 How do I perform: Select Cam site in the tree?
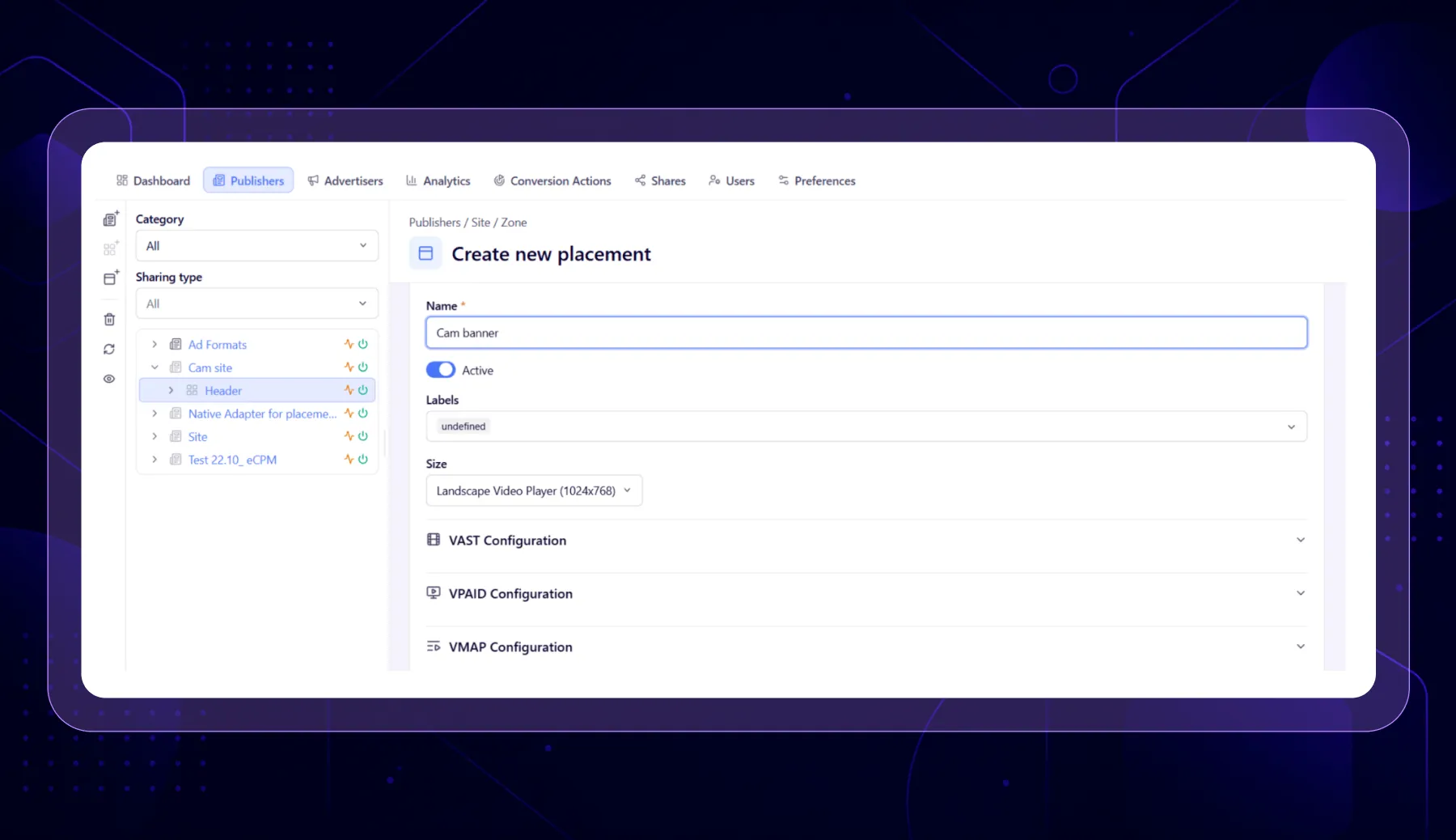point(210,367)
